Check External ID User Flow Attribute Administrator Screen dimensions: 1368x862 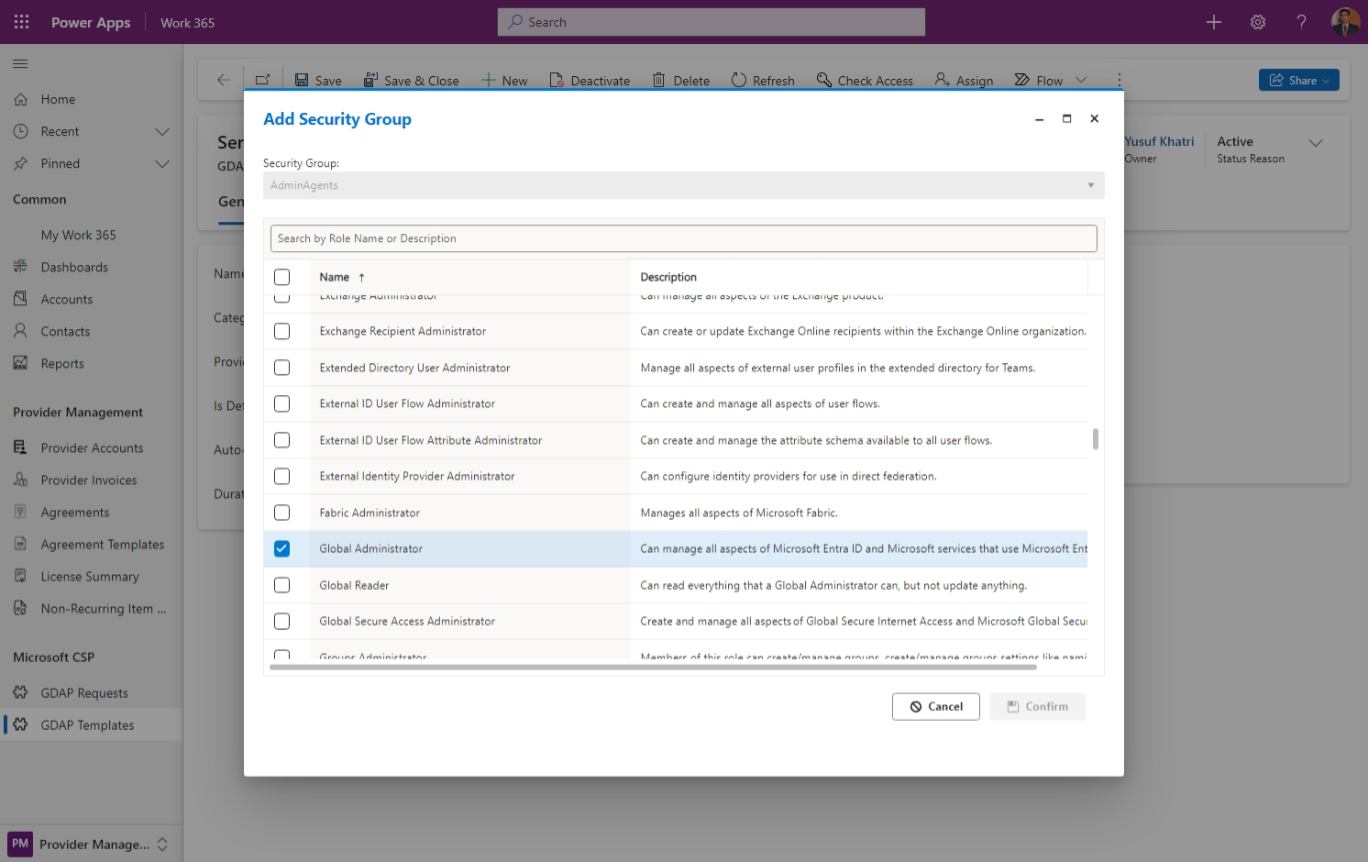[x=282, y=440]
